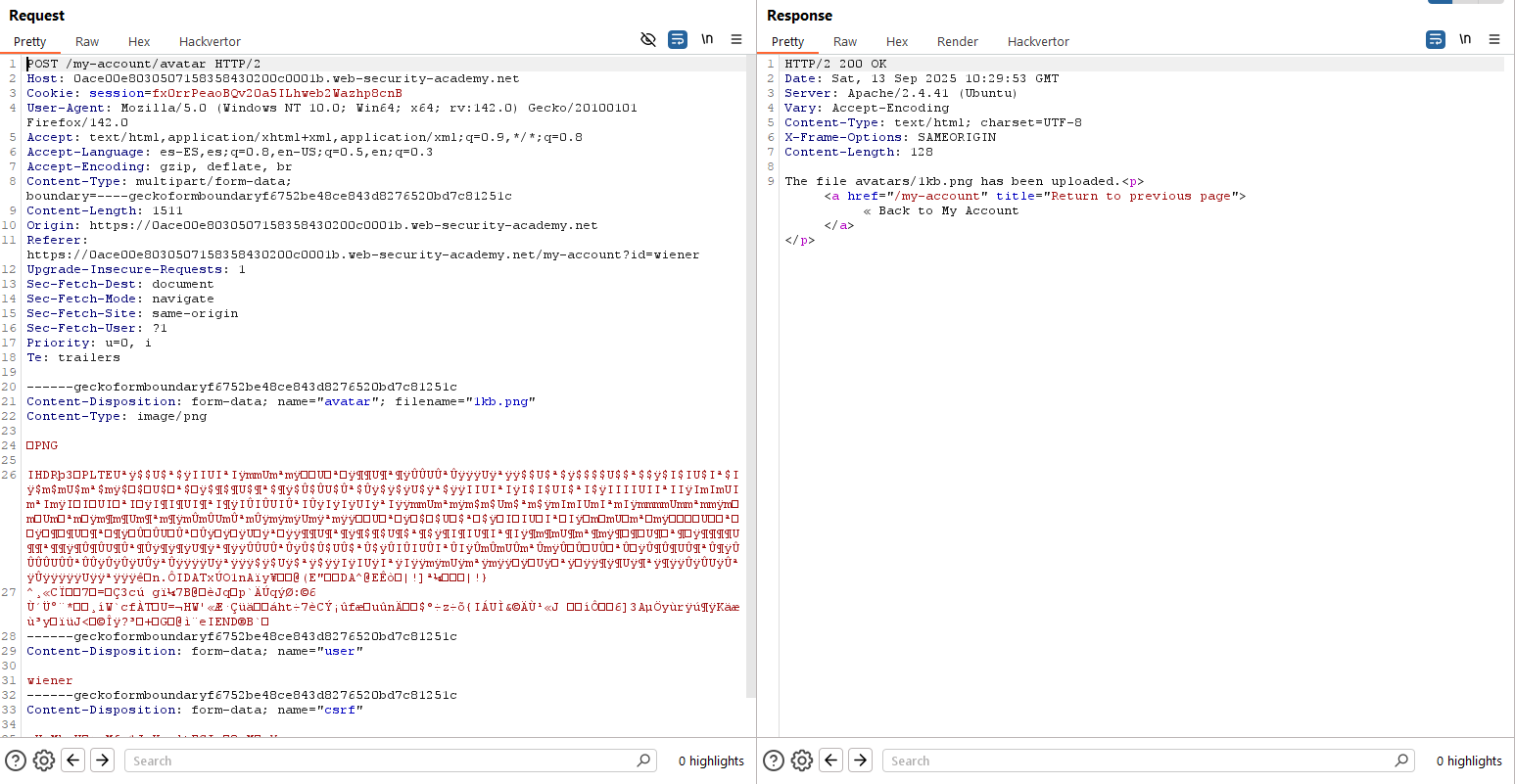The height and width of the screenshot is (784, 1515).
Task: Go to next match in request search
Action: click(x=103, y=761)
